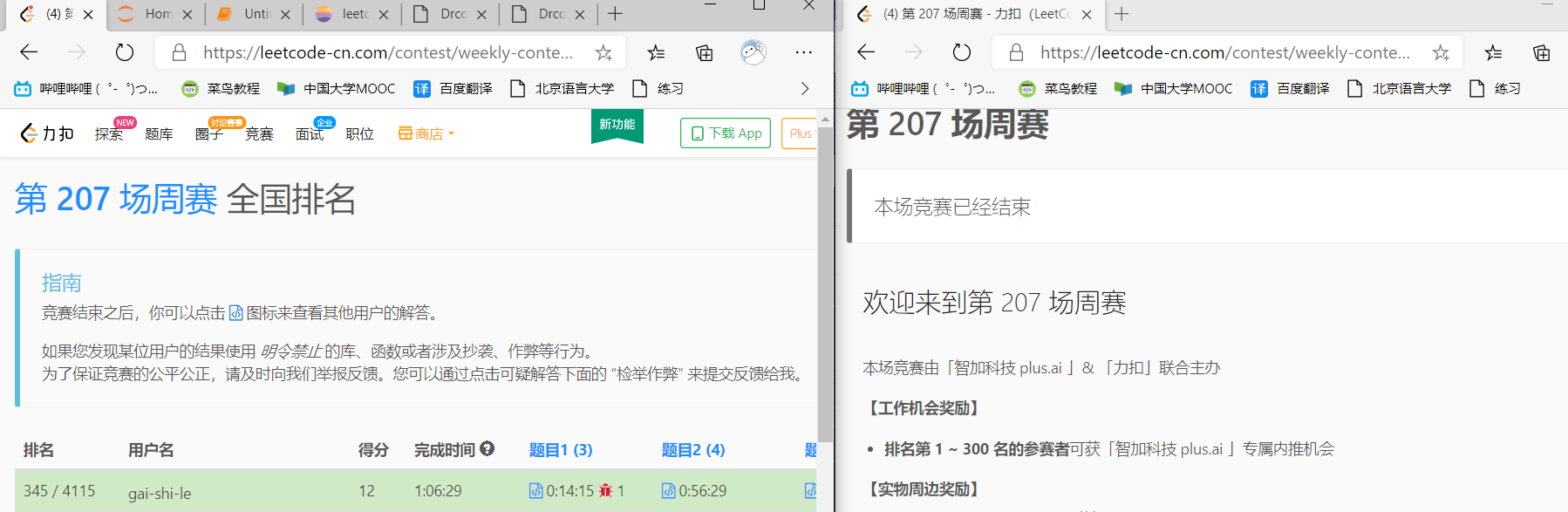Image resolution: width=1568 pixels, height=512 pixels.
Task: Open collections icon in left browser window
Action: point(705,53)
